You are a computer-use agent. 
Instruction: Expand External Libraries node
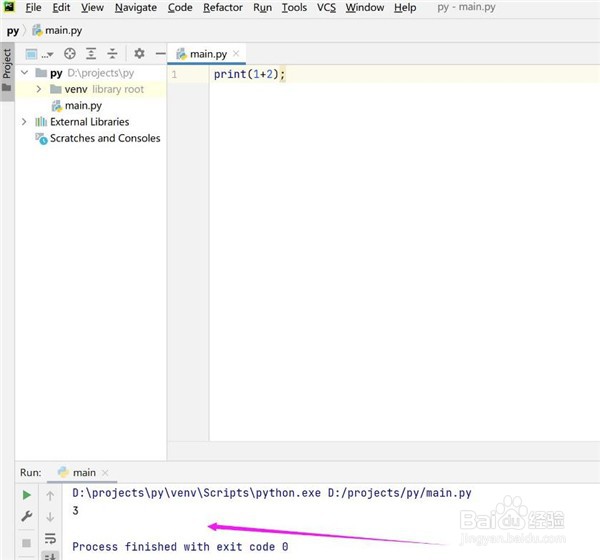[24, 122]
